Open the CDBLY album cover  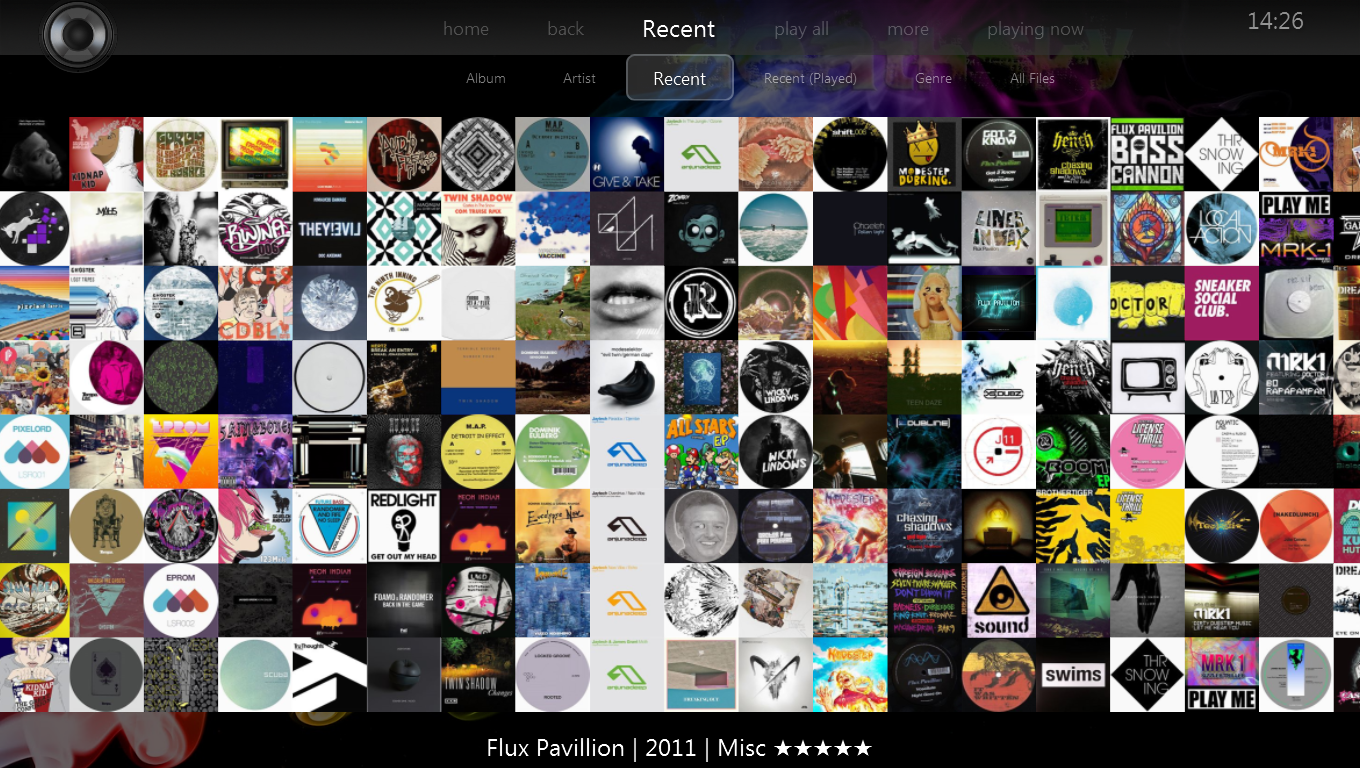[x=255, y=303]
